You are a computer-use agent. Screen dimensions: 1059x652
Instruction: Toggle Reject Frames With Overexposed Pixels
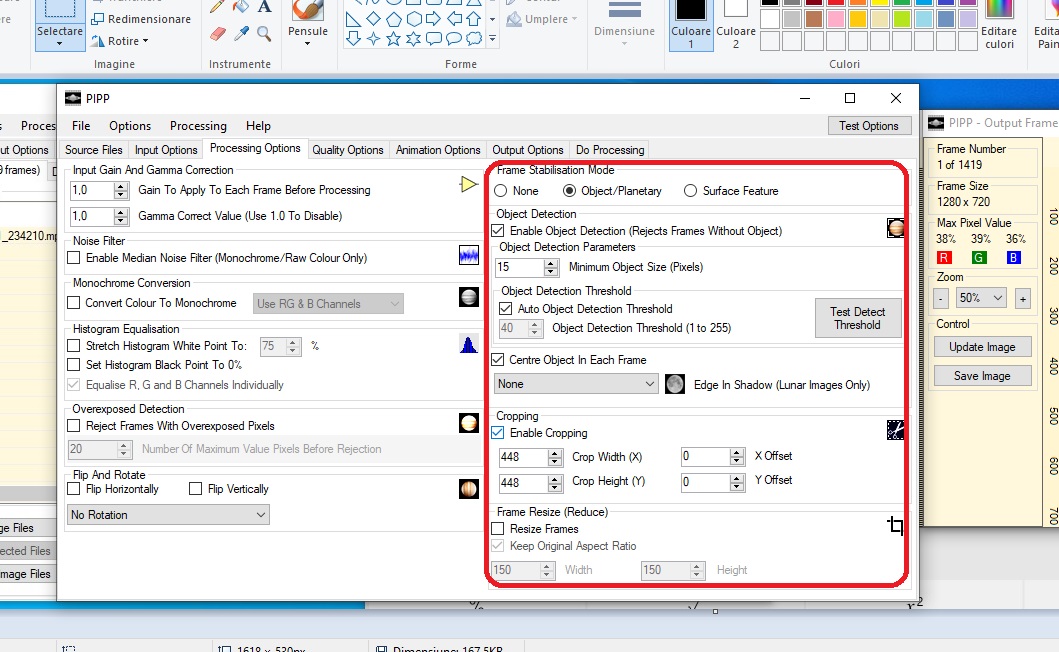[x=74, y=426]
